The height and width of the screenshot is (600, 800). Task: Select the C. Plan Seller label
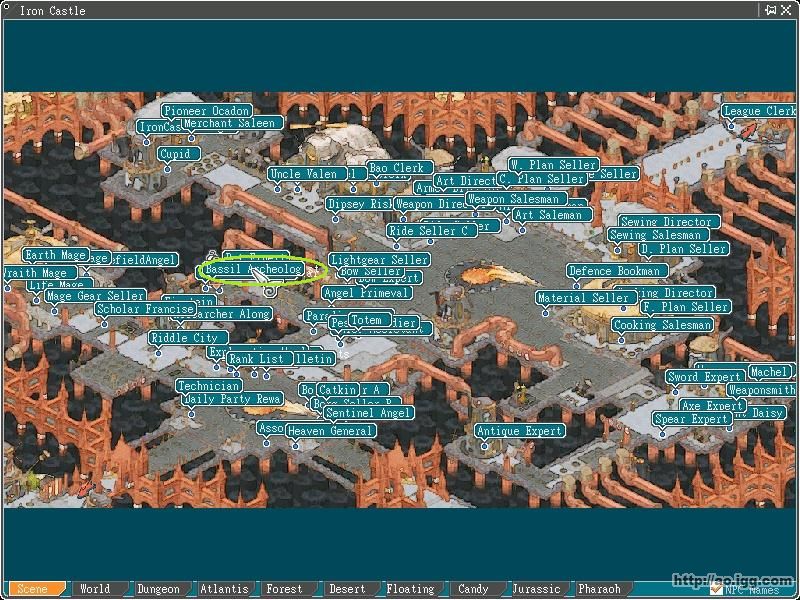[541, 179]
